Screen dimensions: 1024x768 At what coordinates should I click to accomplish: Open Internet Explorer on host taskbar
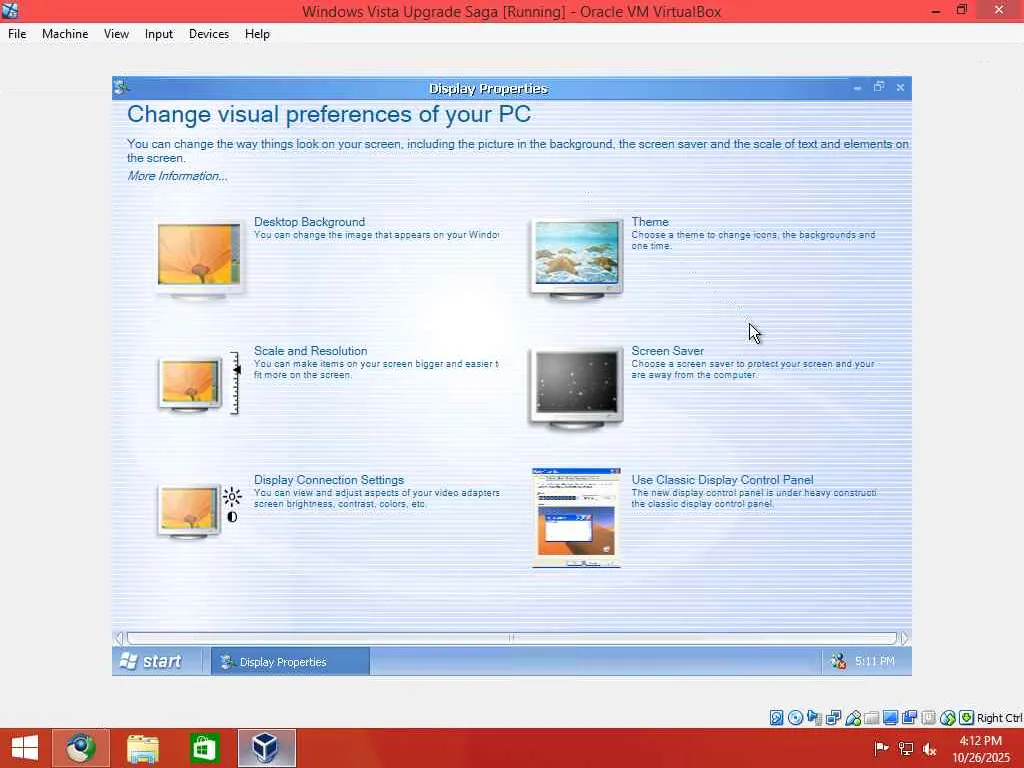coord(81,748)
